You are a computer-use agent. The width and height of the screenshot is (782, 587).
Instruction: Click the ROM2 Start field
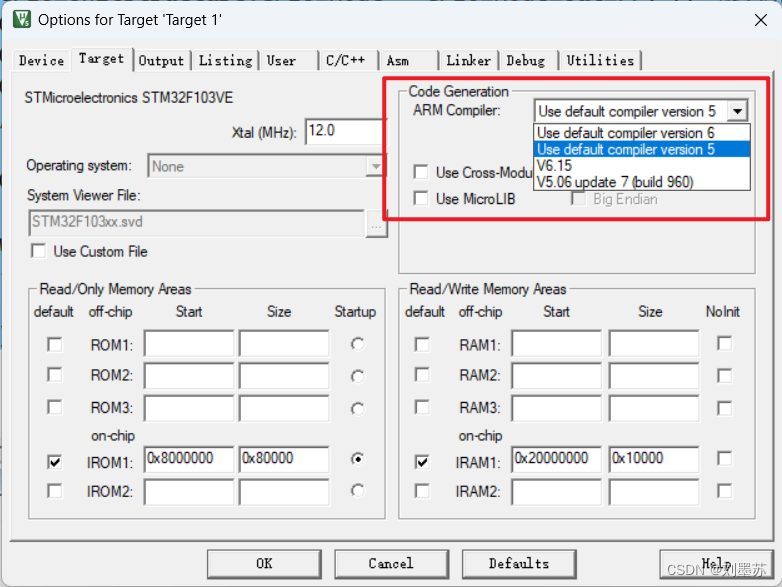pos(189,376)
